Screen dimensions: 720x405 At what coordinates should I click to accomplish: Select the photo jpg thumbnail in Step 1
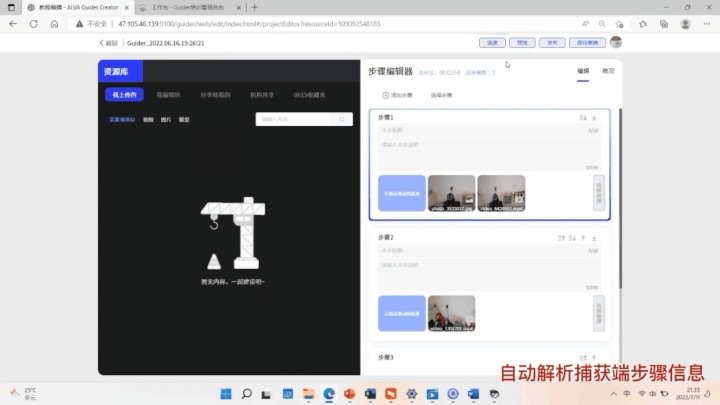tap(451, 193)
